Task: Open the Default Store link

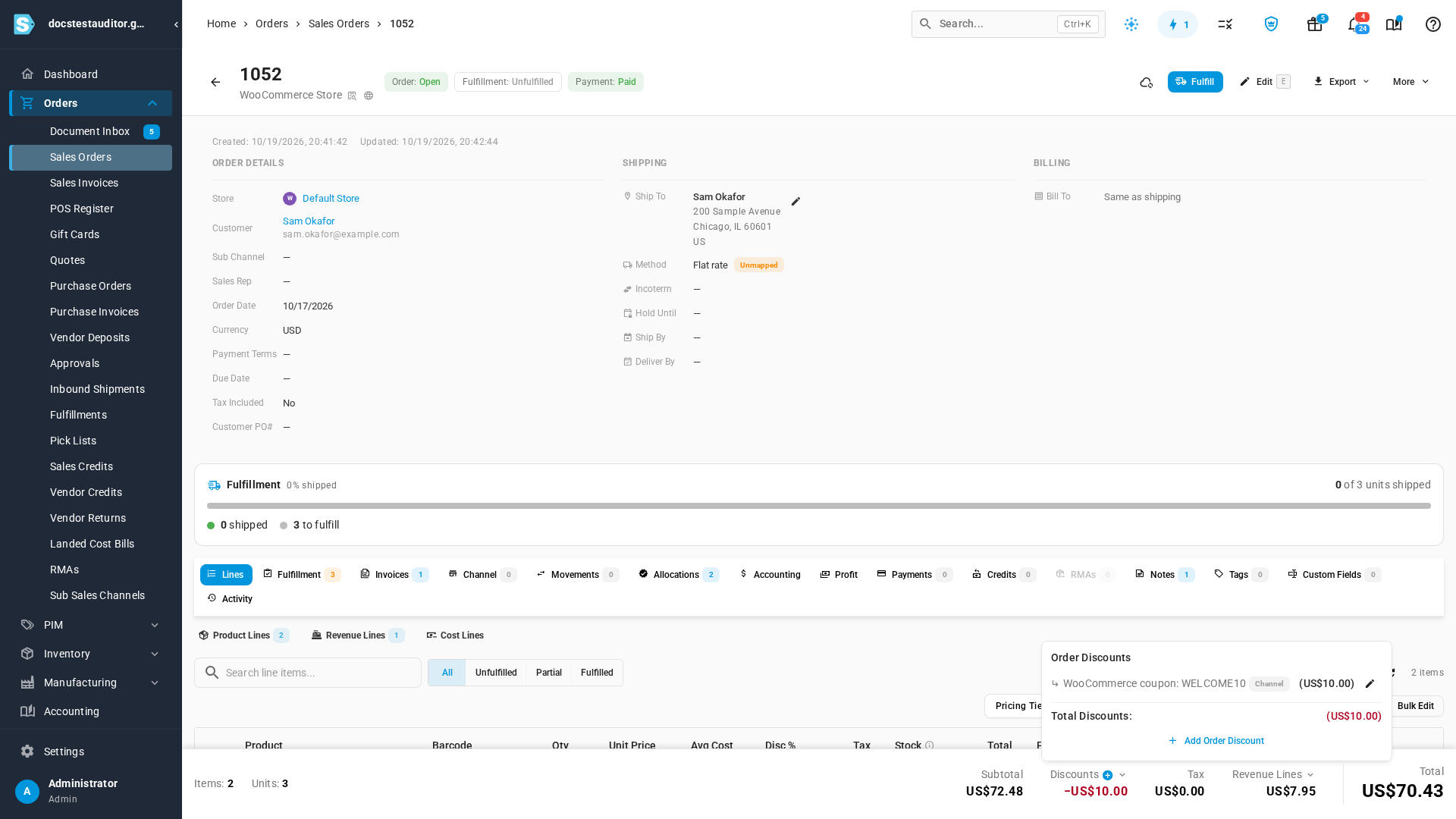Action: (331, 199)
